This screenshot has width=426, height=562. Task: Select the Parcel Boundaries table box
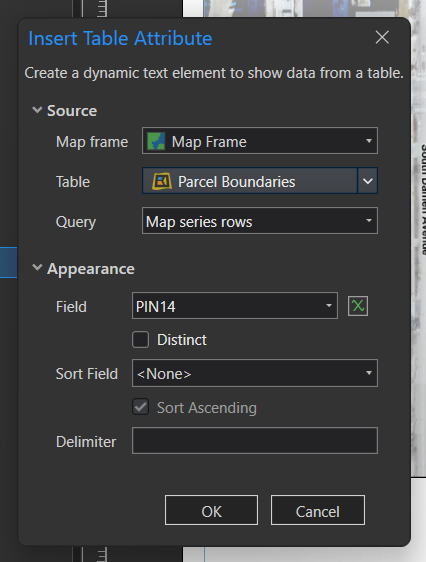(x=250, y=181)
